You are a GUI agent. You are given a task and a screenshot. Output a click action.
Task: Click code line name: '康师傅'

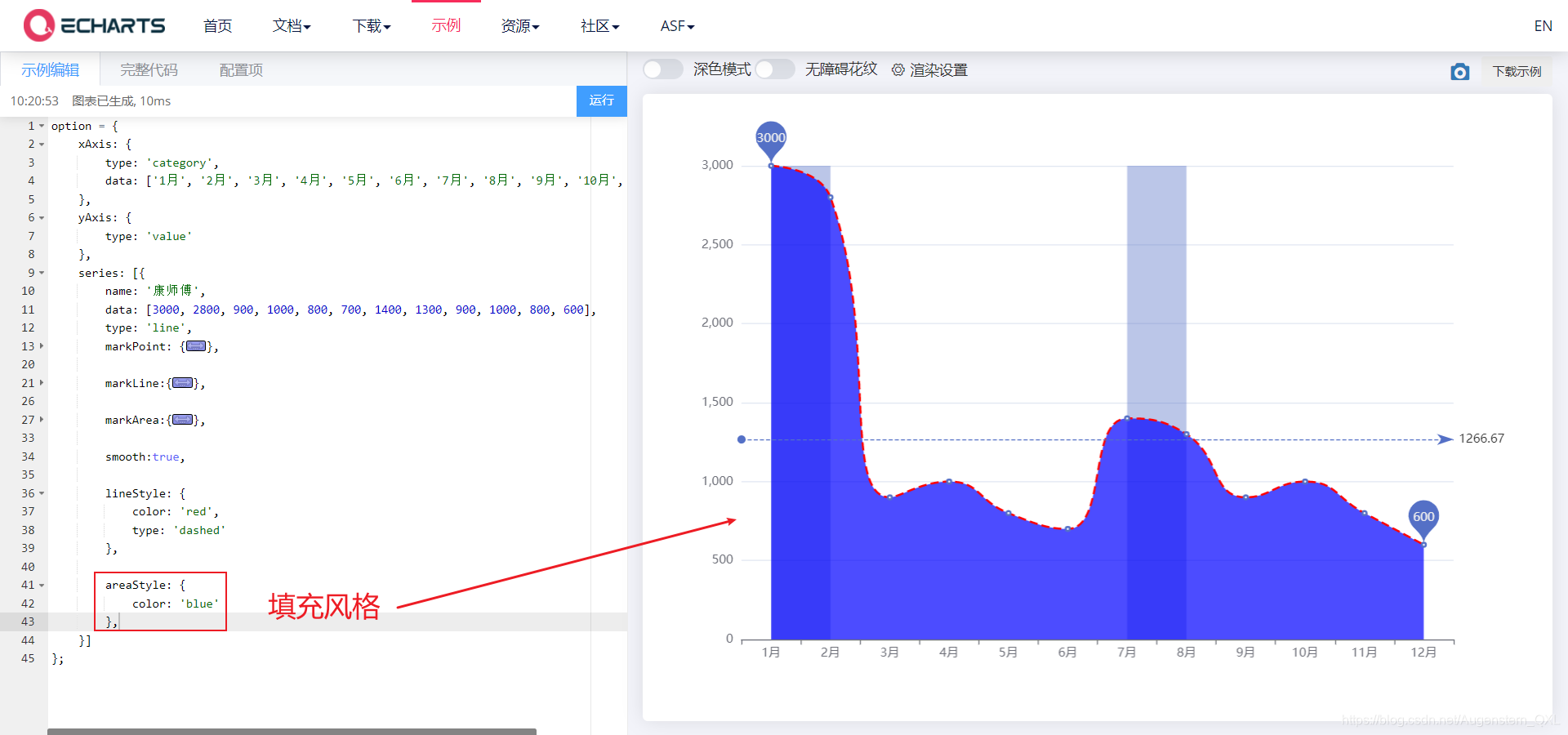point(155,291)
